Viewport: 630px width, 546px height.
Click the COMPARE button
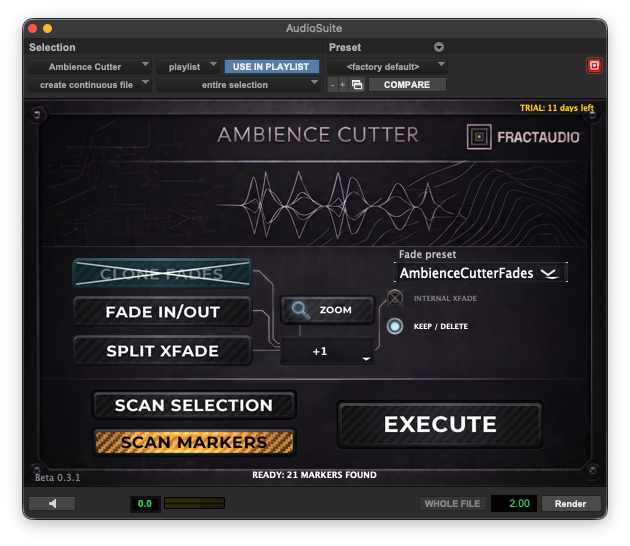(x=407, y=85)
